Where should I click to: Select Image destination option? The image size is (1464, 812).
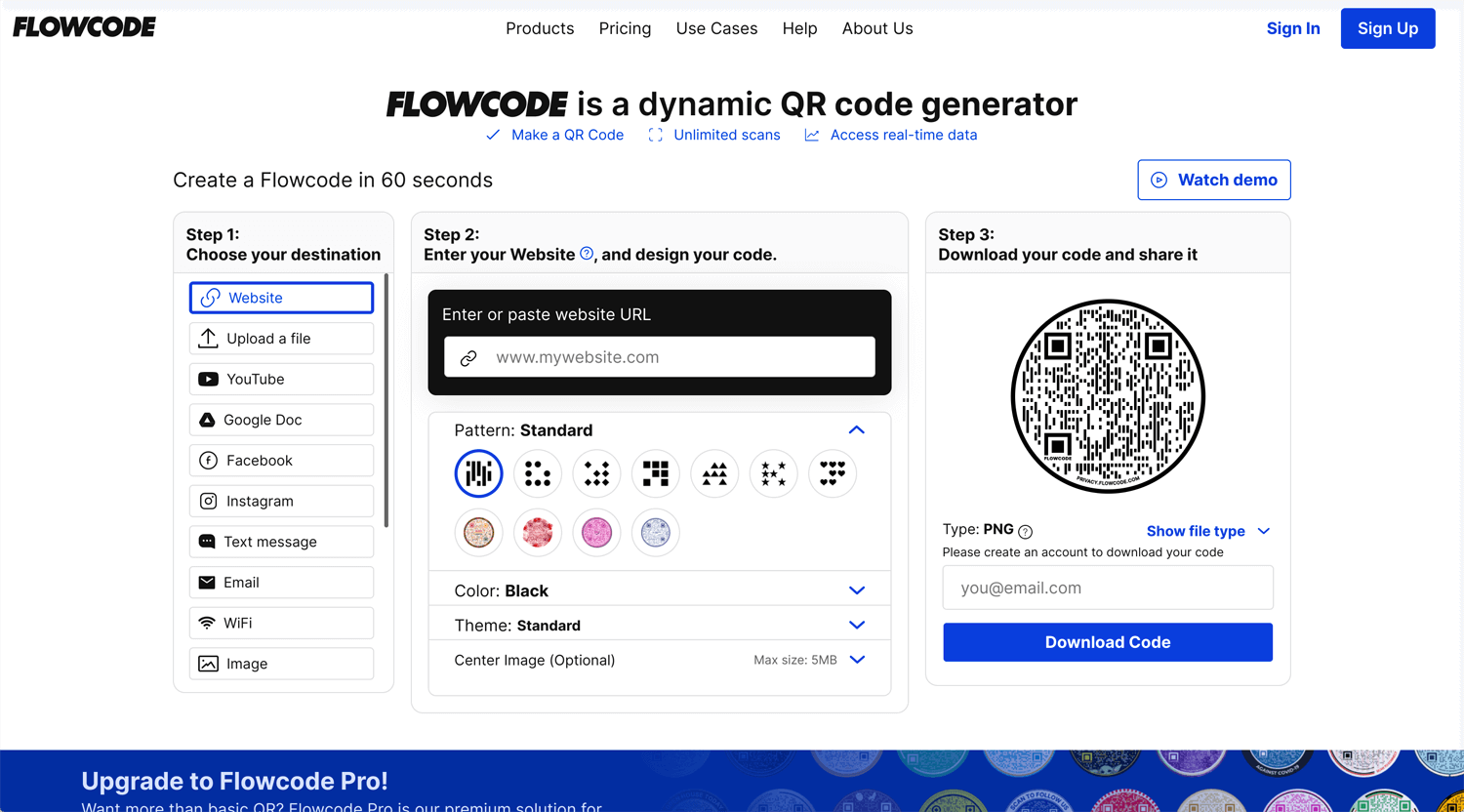point(281,664)
